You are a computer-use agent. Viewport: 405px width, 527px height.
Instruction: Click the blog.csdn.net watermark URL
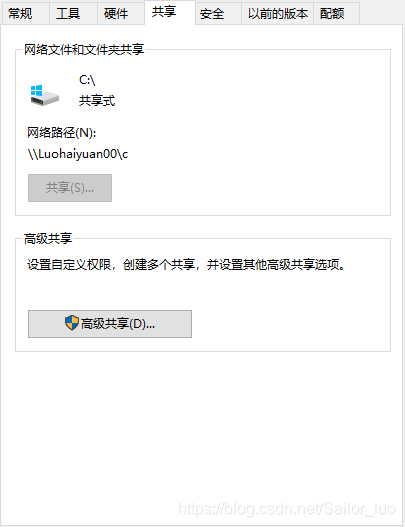coord(287,509)
